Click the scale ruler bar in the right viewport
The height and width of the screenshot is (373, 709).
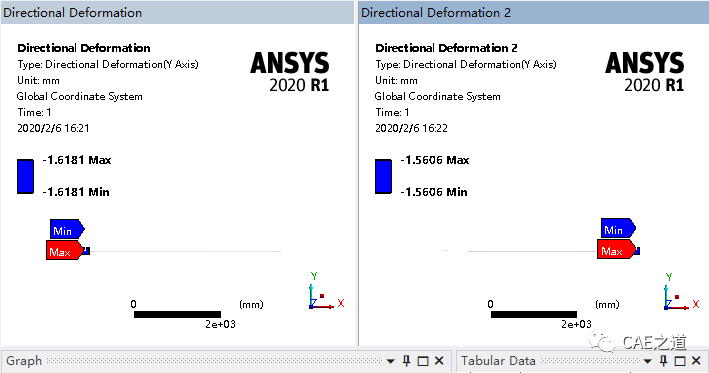(534, 314)
